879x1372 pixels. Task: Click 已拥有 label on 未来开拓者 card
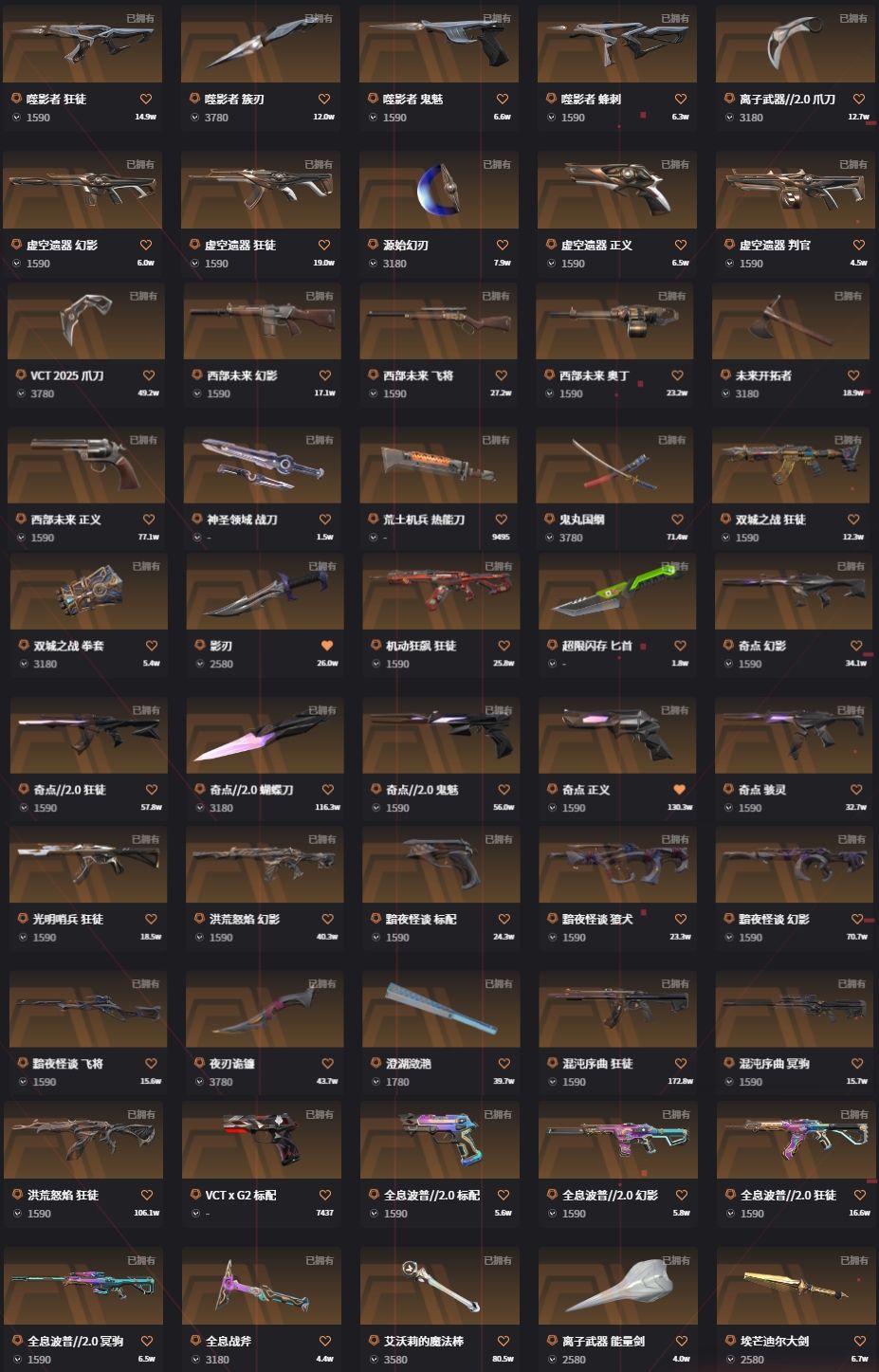click(848, 296)
